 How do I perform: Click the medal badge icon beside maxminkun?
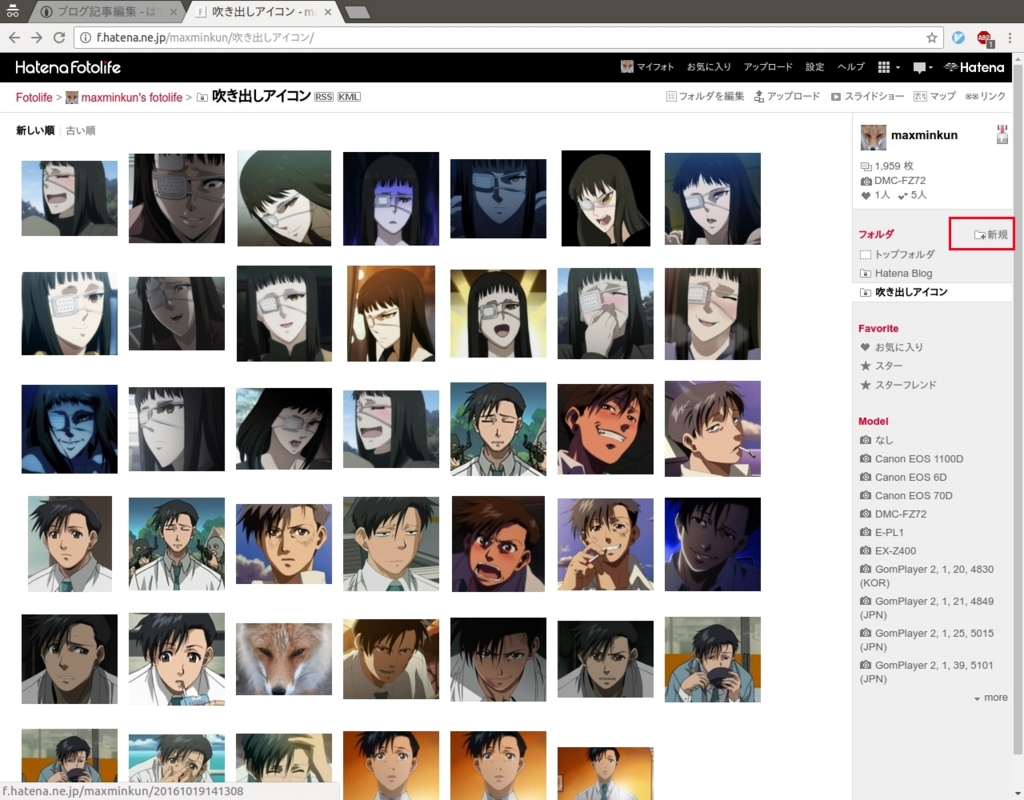[1002, 135]
